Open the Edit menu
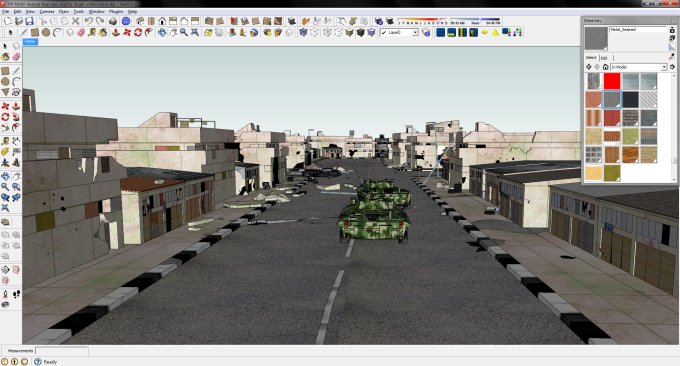Viewport: 680px width, 366px height. point(17,12)
